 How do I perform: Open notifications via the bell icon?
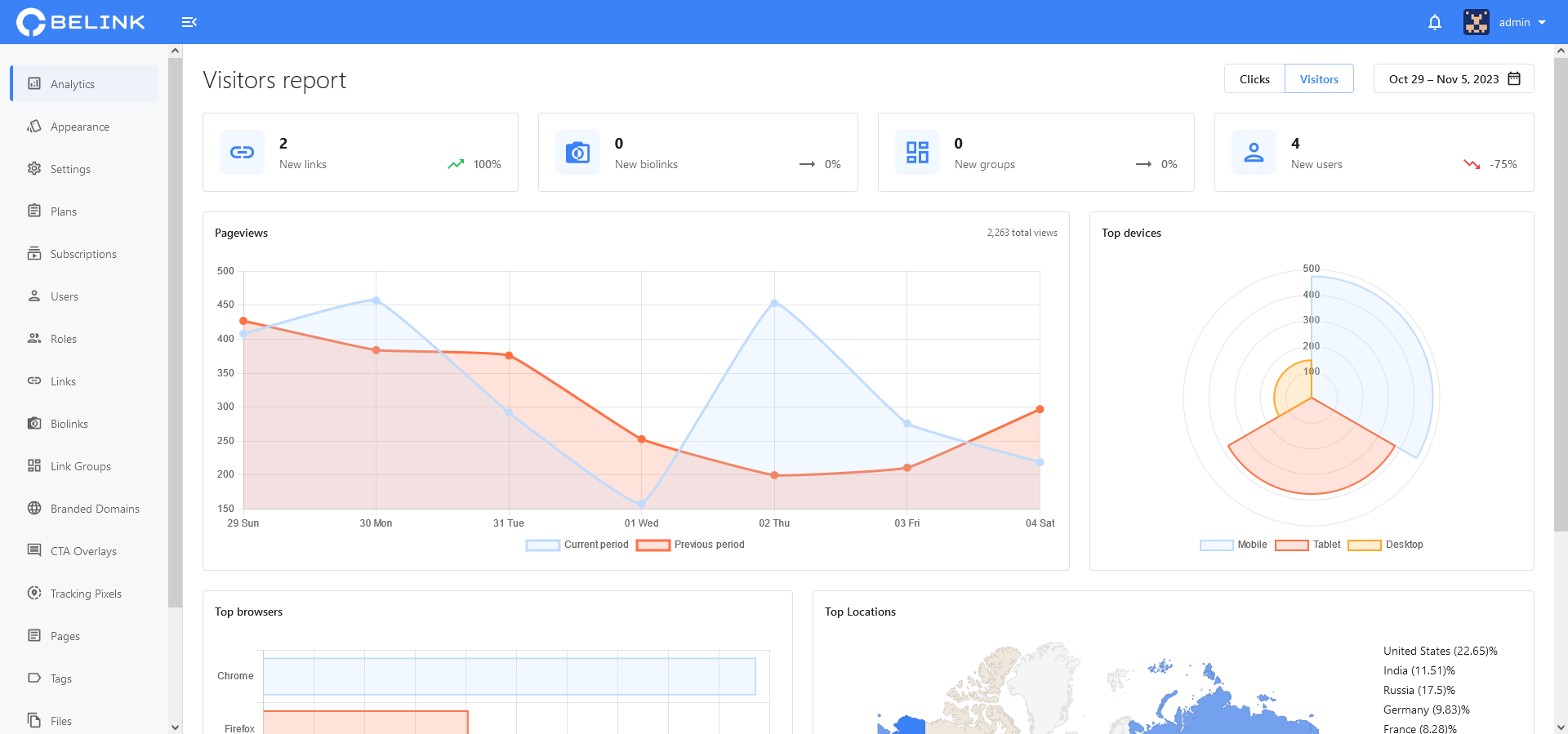(x=1434, y=22)
